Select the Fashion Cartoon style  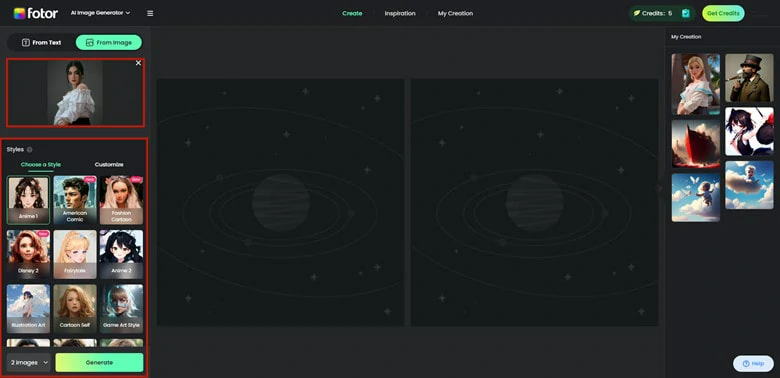[121, 200]
